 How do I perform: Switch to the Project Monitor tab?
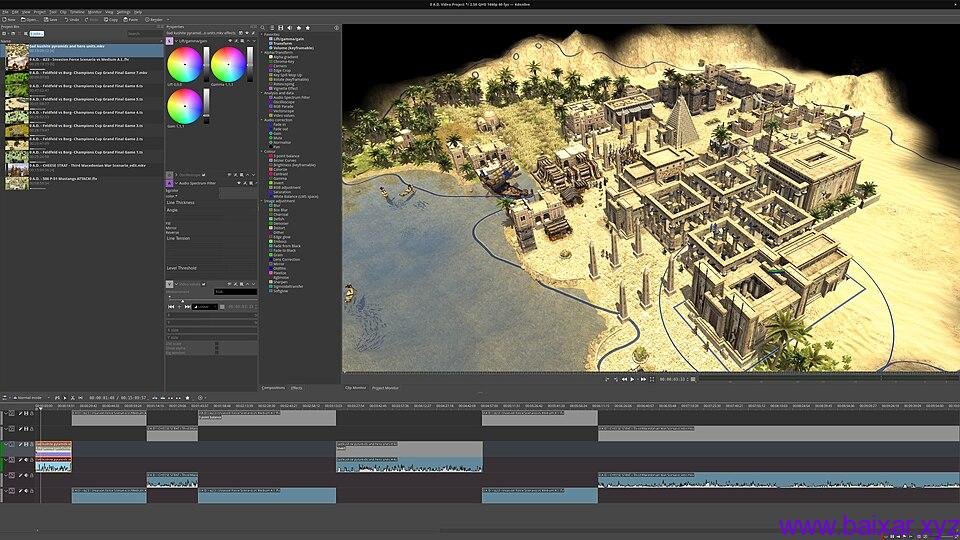tap(385, 387)
